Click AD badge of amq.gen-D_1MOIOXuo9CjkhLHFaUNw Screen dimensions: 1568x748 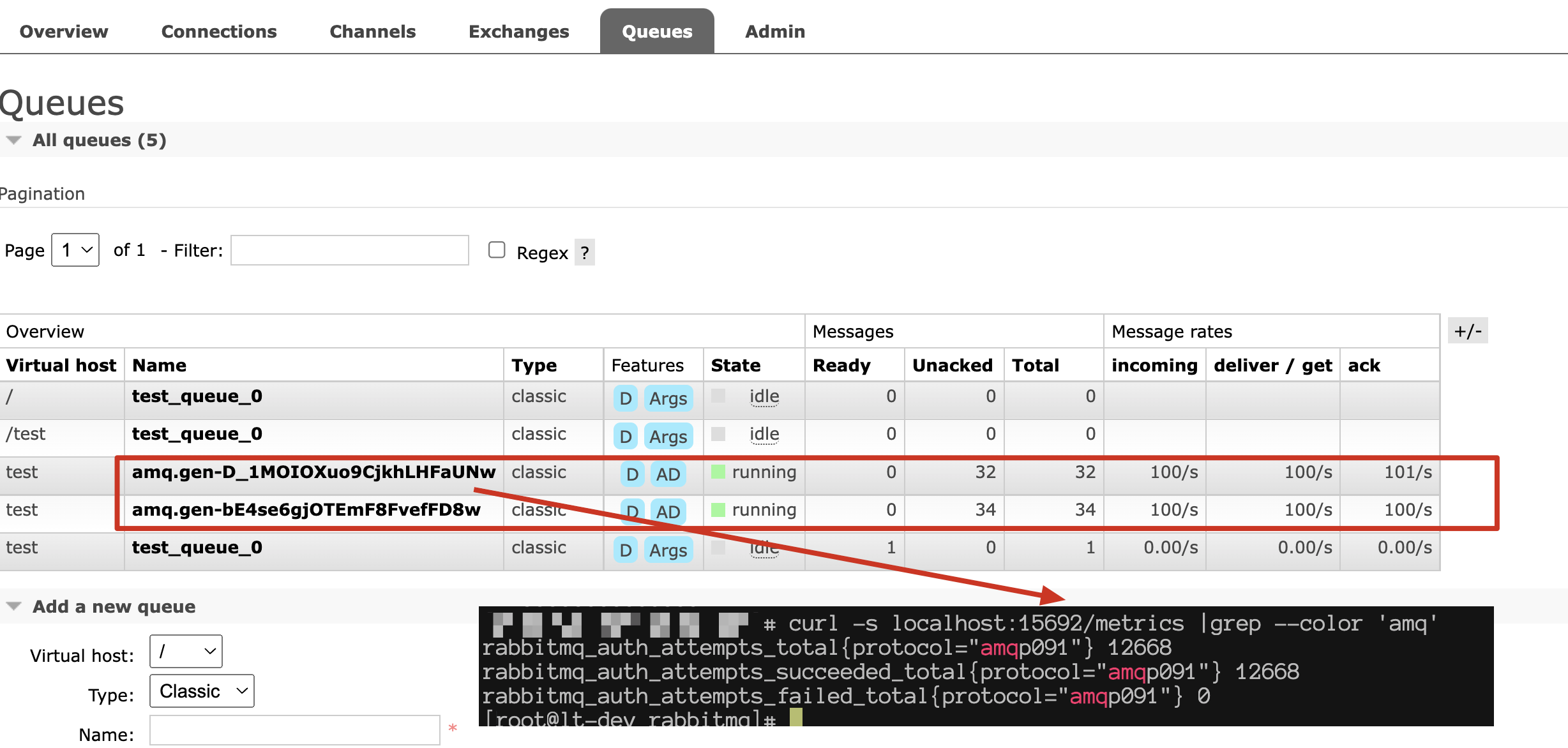pyautogui.click(x=668, y=474)
